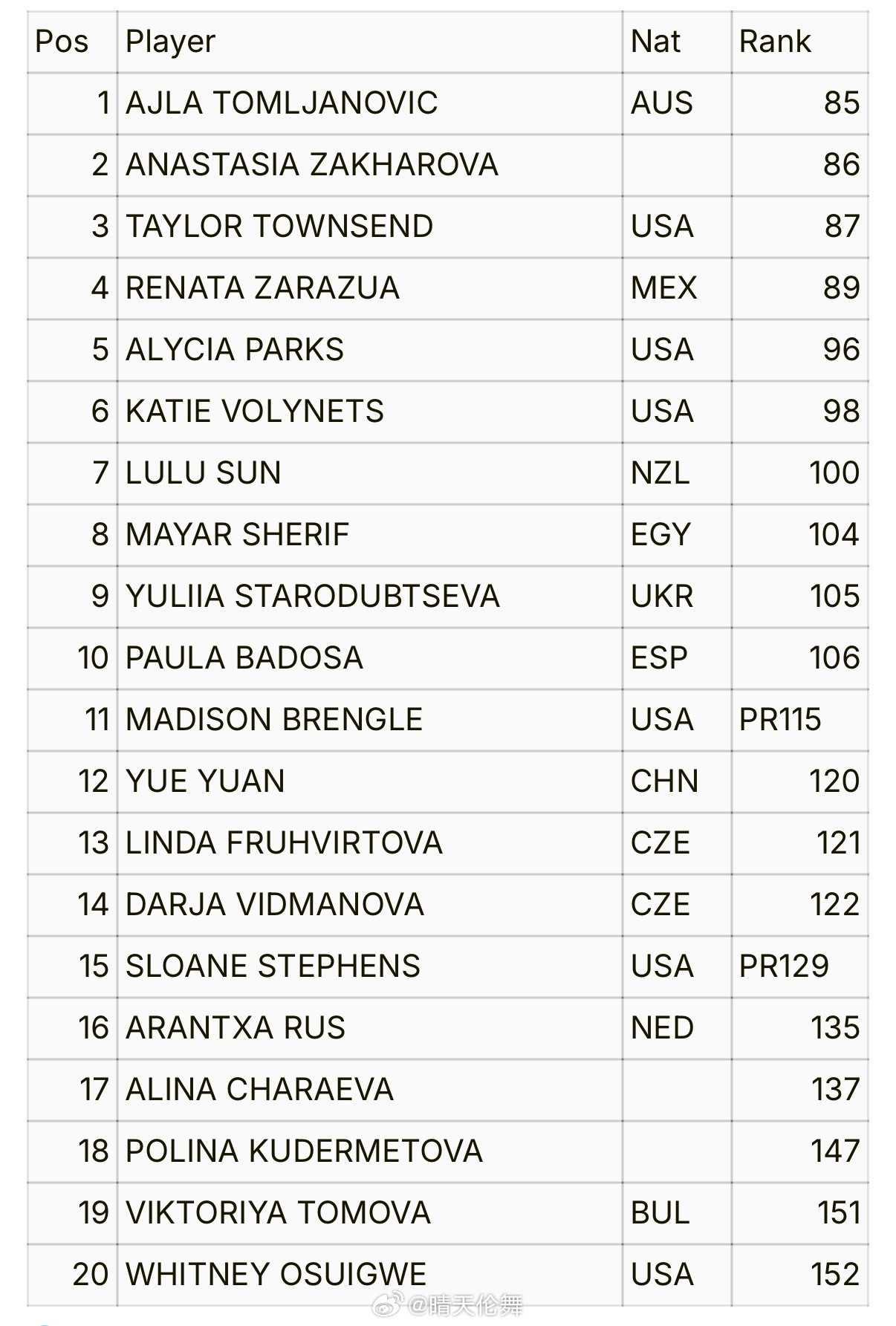Select the Lulu Sun row name
The width and height of the screenshot is (896, 1326).
click(204, 473)
